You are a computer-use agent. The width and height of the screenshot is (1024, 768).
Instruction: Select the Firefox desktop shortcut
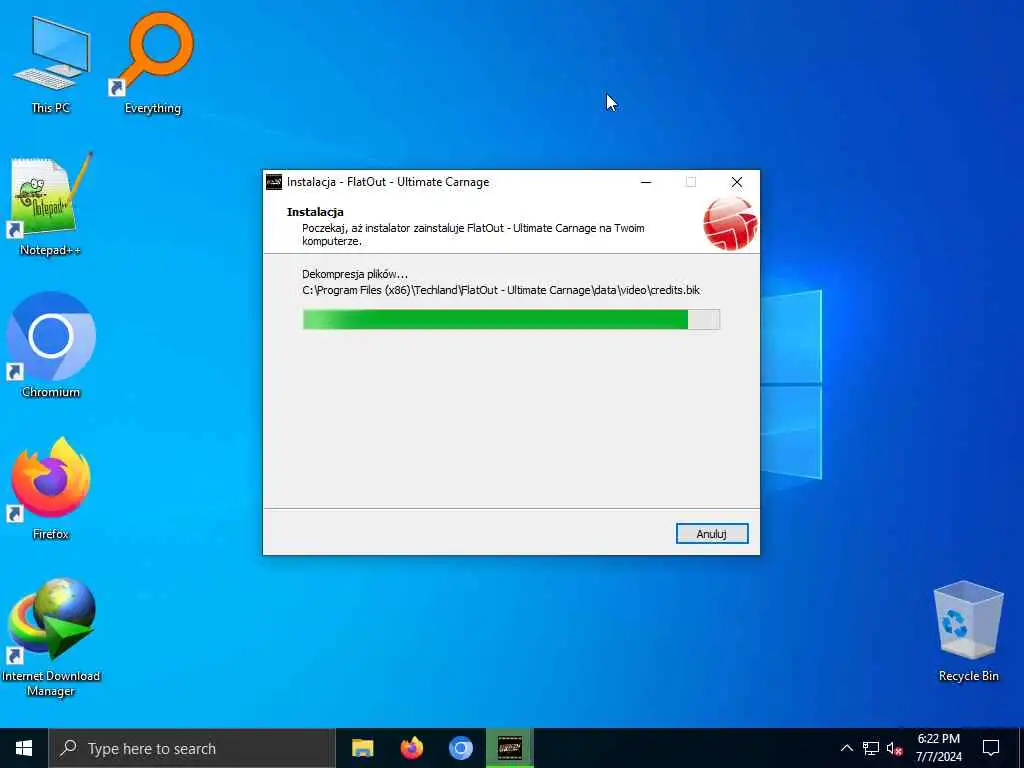[x=51, y=488]
